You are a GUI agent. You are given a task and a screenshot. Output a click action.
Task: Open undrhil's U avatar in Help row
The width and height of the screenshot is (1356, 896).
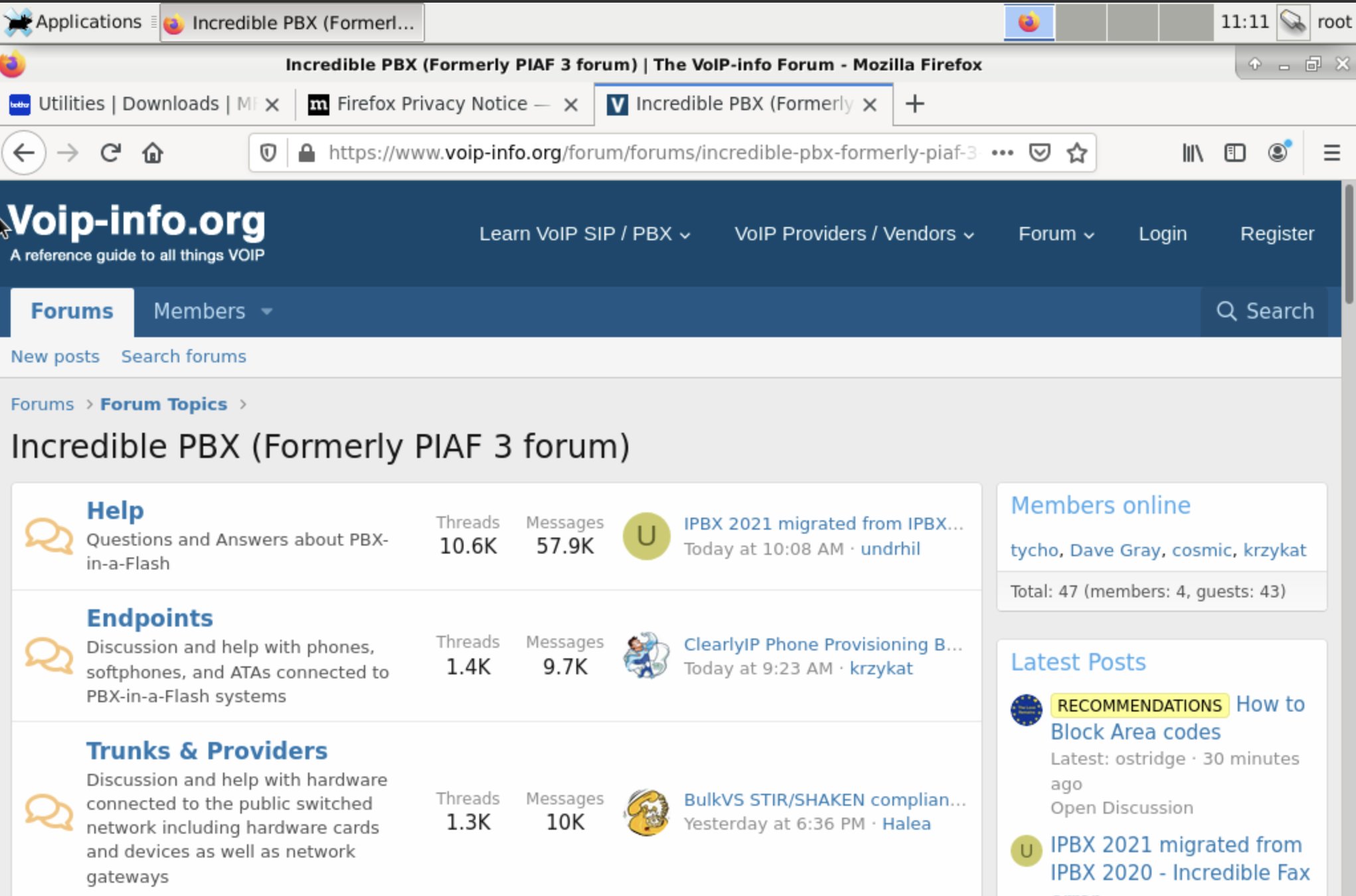(x=646, y=536)
